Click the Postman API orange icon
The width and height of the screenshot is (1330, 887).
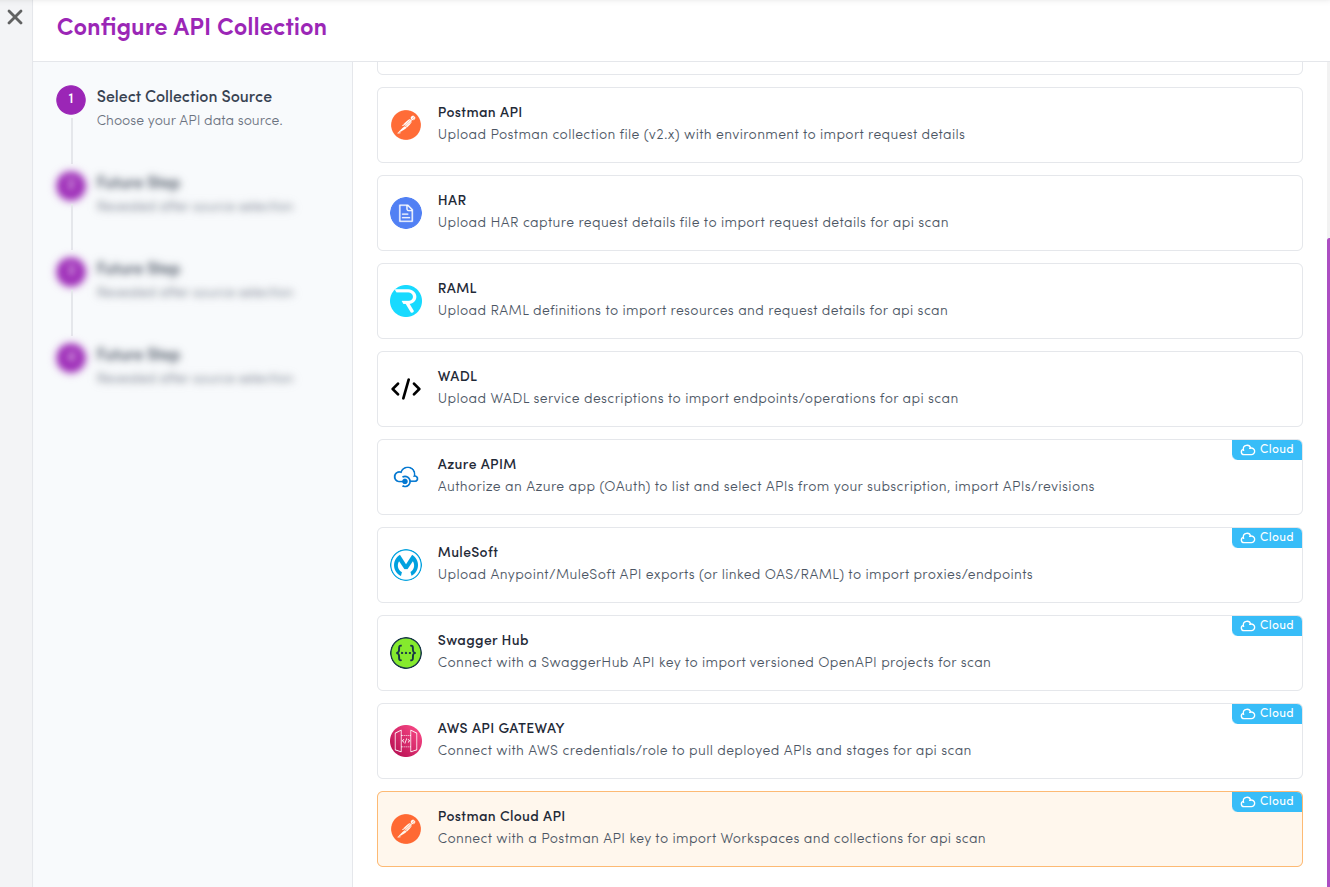(405, 125)
